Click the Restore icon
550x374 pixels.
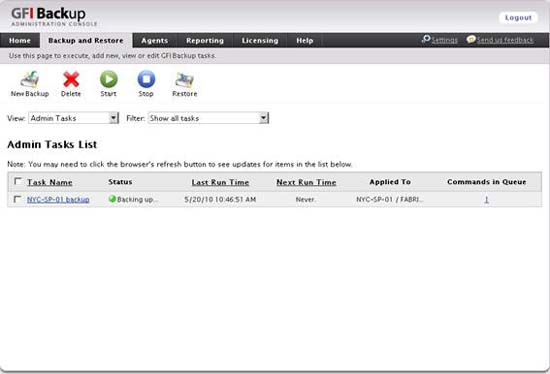[185, 80]
